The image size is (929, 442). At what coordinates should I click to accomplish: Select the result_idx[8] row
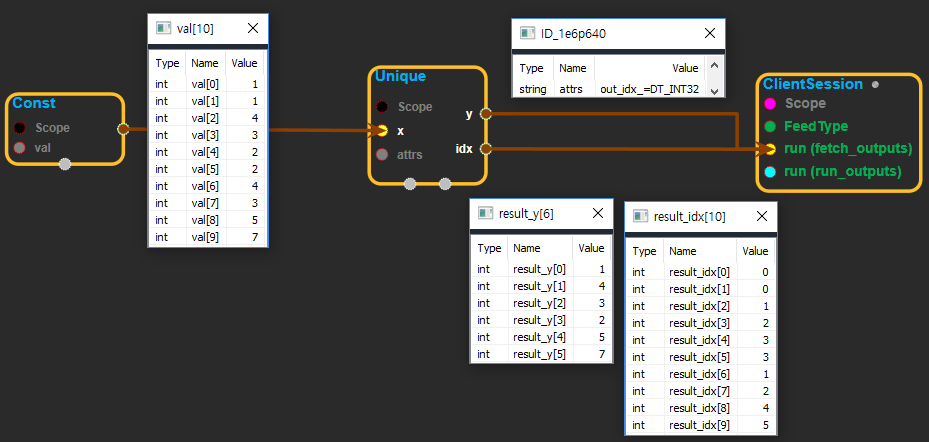click(x=699, y=408)
